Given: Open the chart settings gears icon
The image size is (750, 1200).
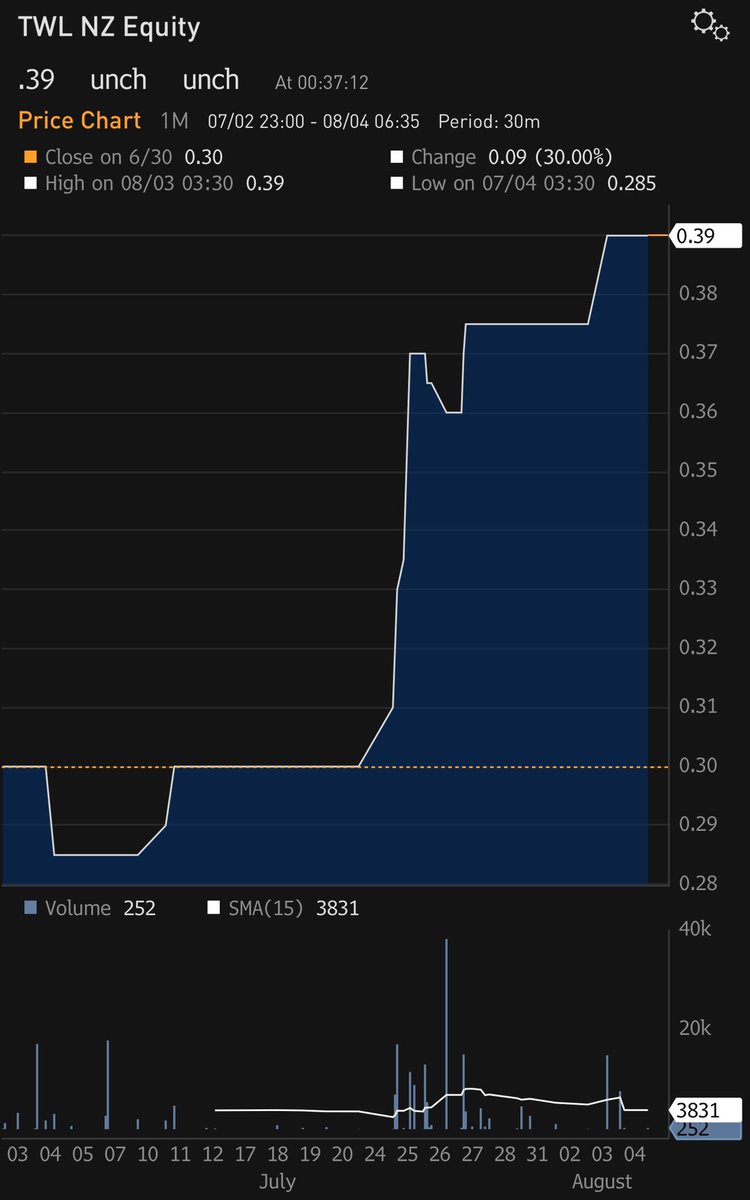Looking at the screenshot, I should tap(710, 25).
